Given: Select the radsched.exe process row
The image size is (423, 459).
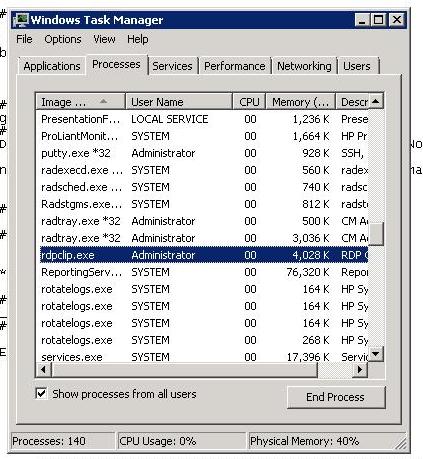Looking at the screenshot, I should coord(204,187).
